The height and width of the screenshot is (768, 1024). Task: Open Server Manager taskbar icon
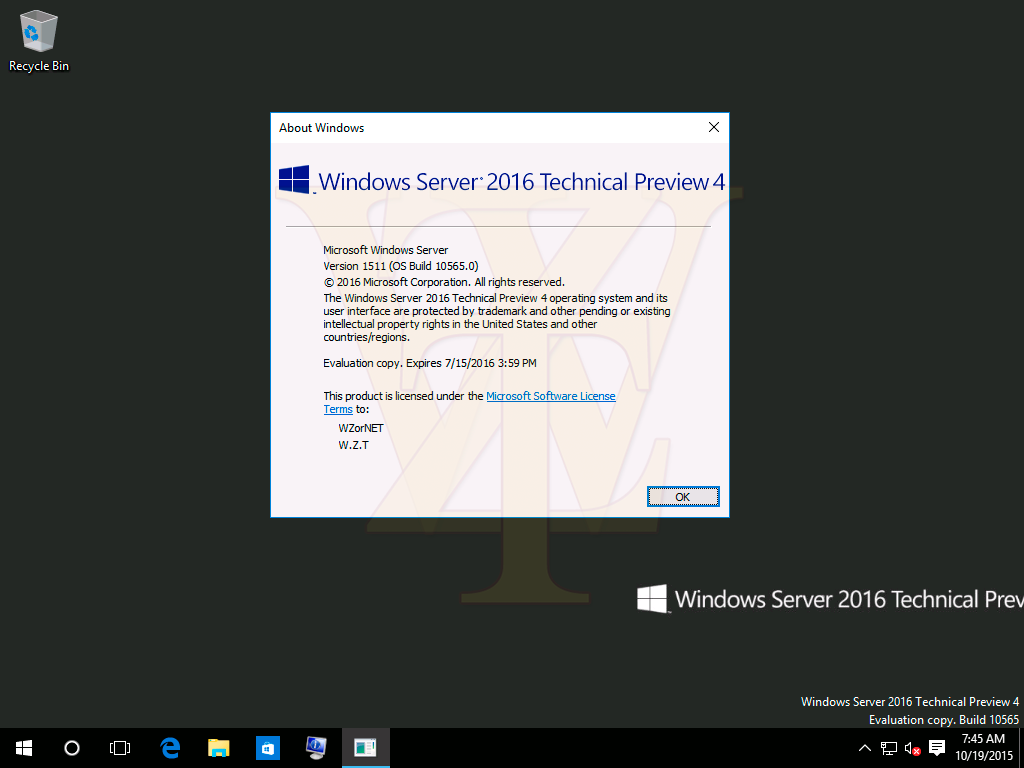[317, 748]
